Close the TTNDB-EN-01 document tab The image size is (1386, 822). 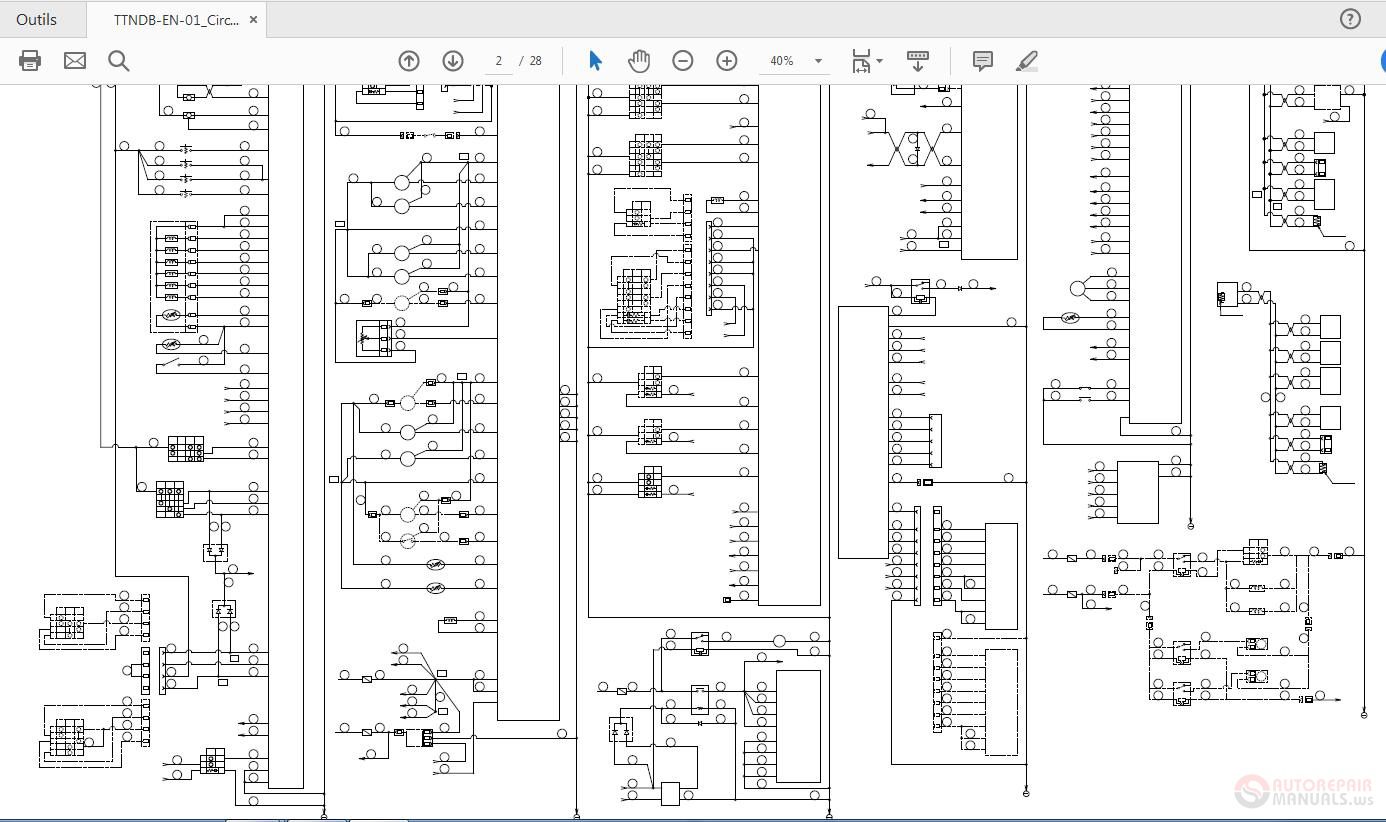tap(253, 19)
